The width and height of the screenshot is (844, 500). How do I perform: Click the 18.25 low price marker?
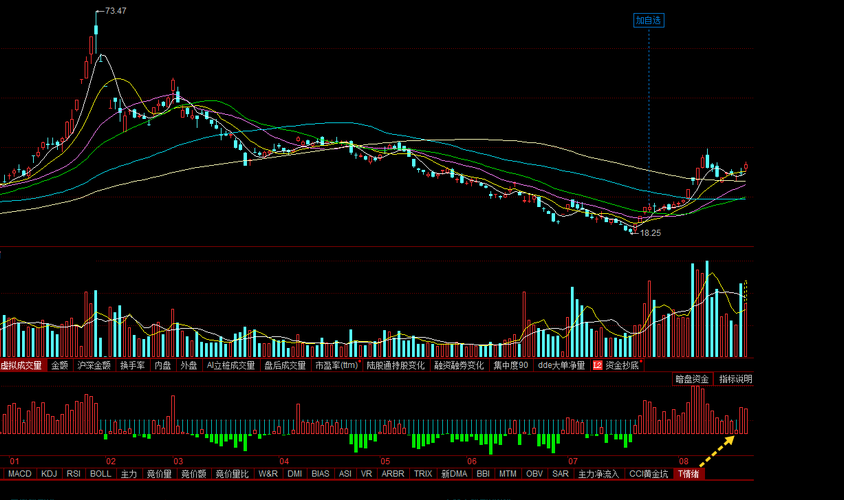coord(650,233)
